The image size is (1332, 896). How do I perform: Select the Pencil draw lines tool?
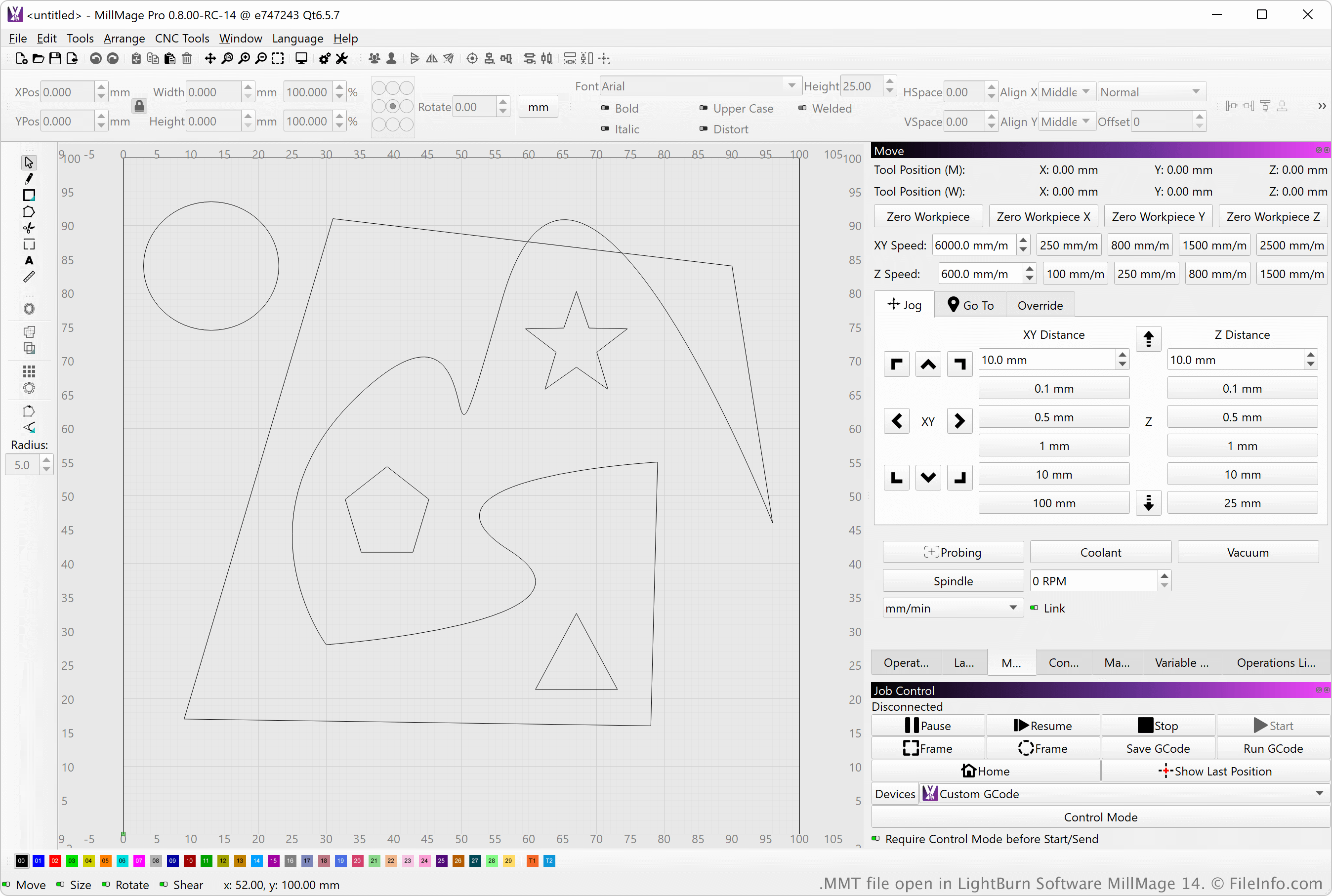click(29, 179)
